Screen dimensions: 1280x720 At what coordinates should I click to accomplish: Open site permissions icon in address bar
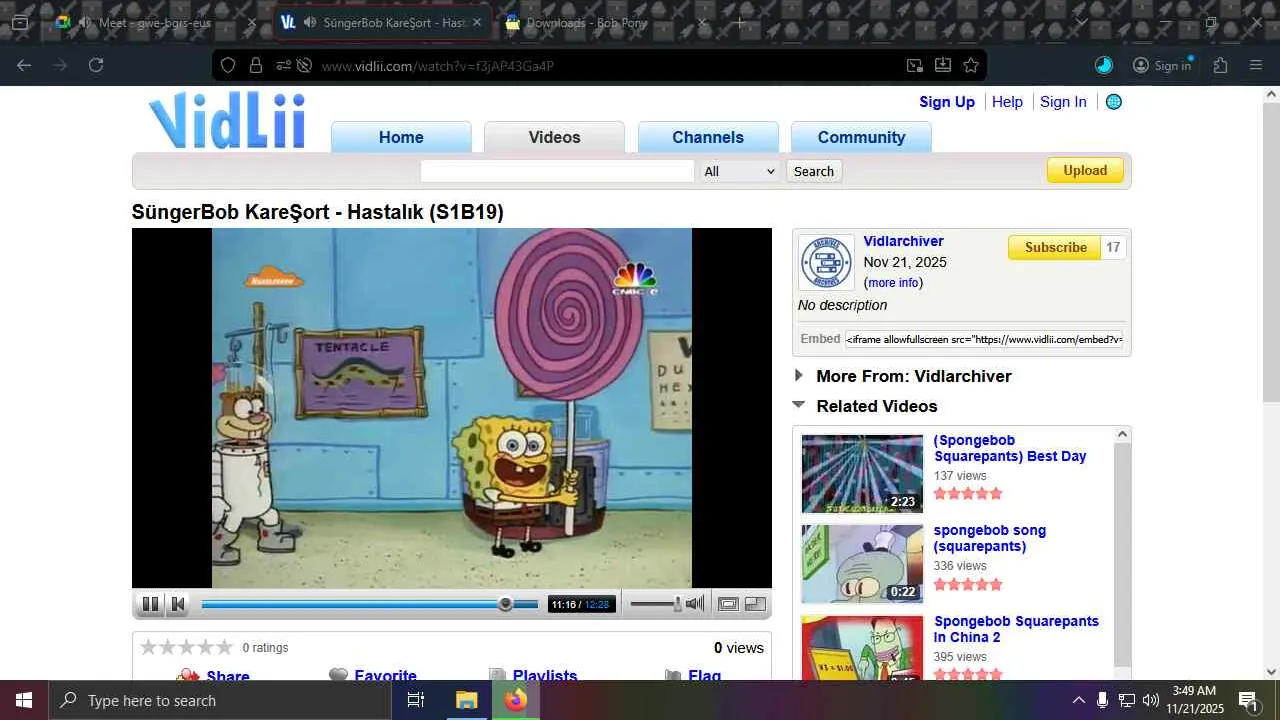coord(283,66)
